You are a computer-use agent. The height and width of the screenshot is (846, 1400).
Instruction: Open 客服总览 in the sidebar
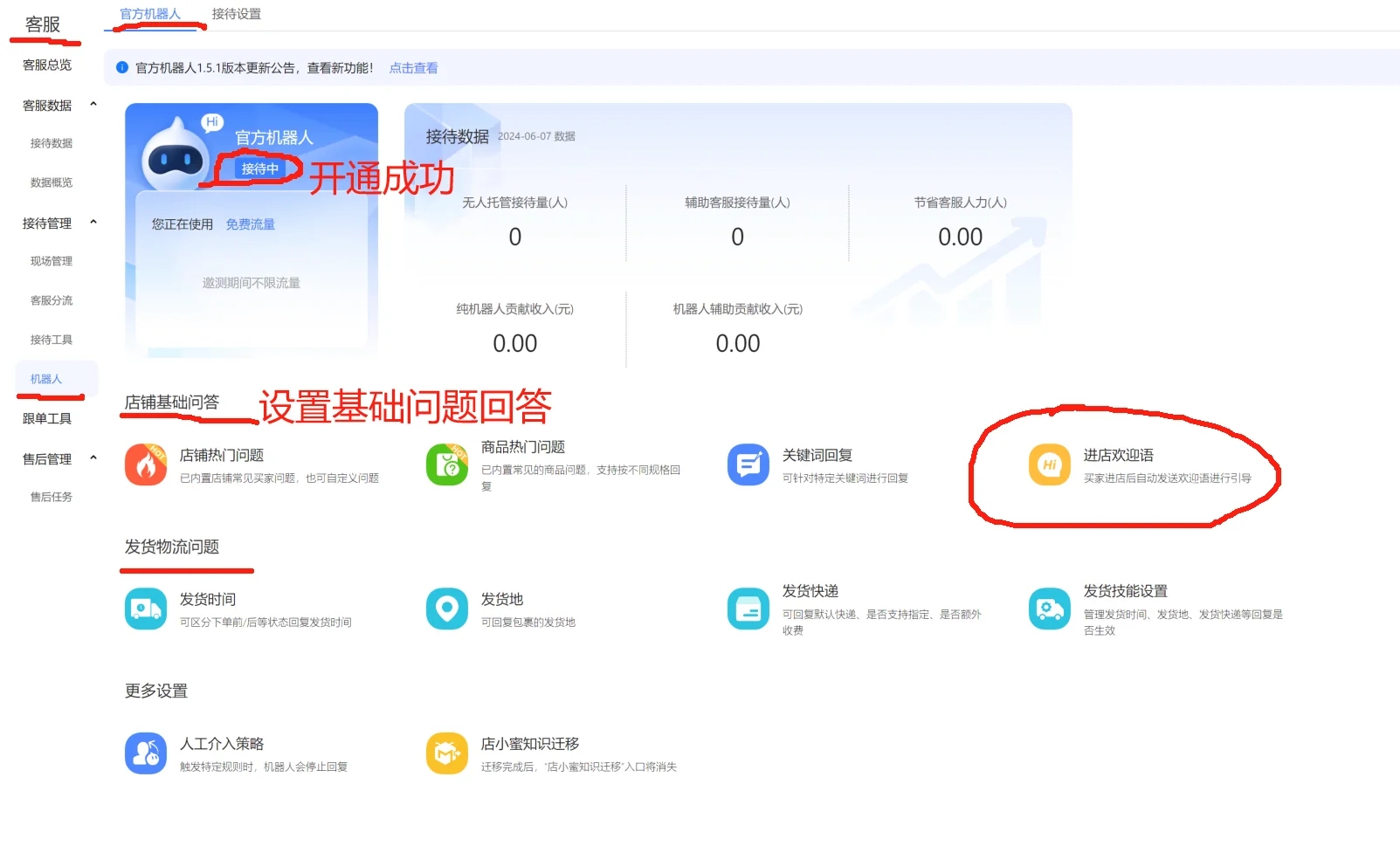tap(47, 65)
